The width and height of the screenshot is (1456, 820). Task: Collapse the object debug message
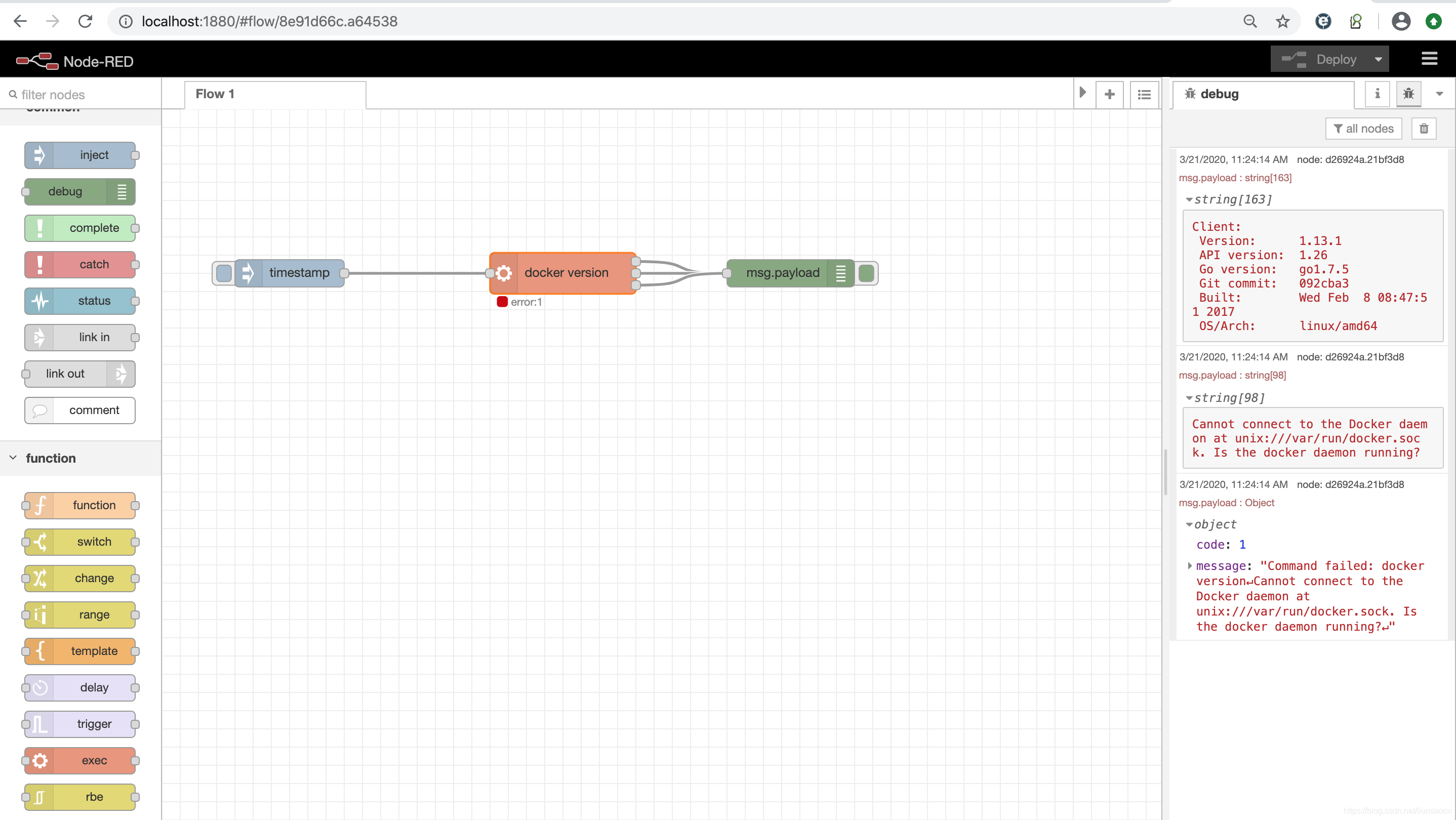click(x=1190, y=525)
